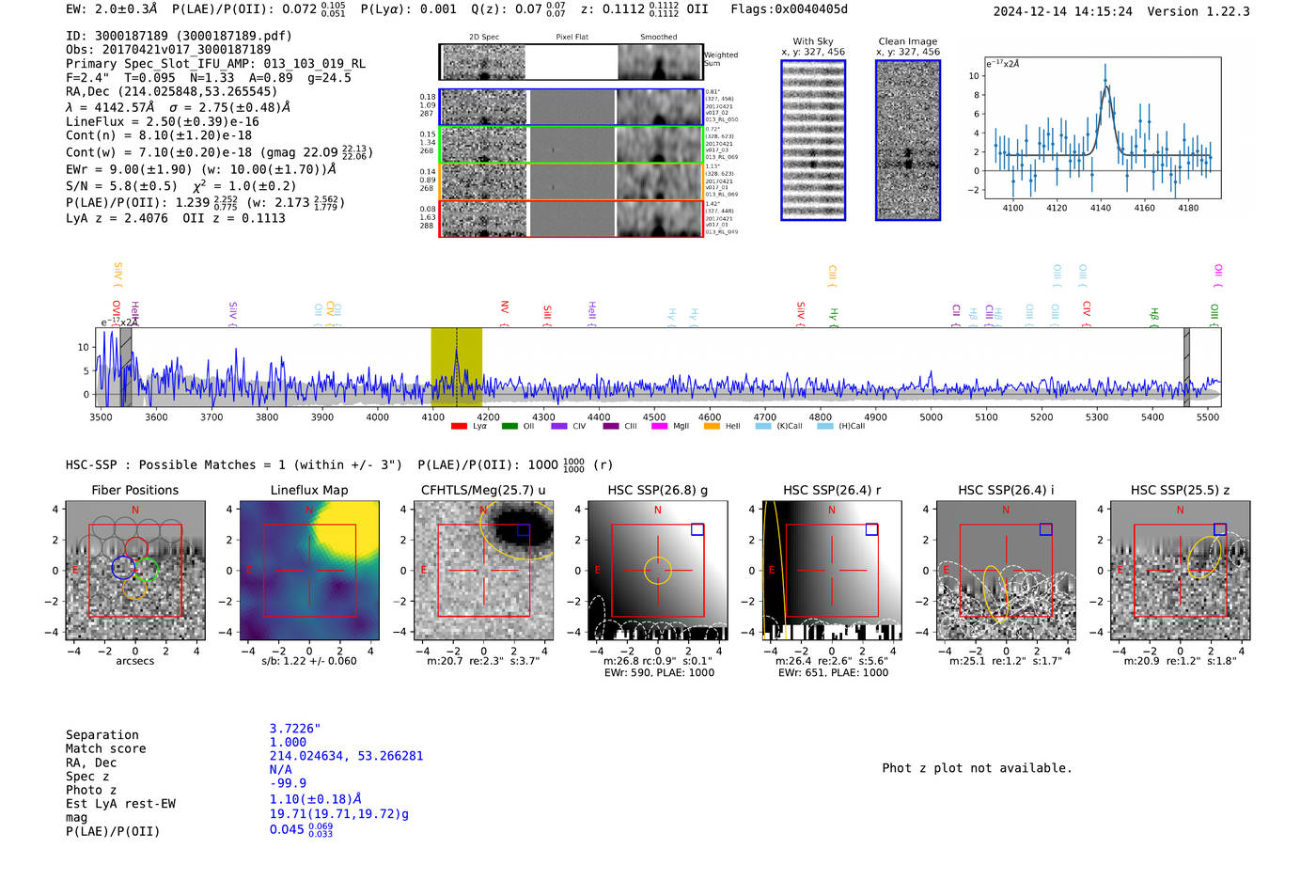
Task: Click the Weighted Sum 2D spectrum row
Action: tap(572, 62)
